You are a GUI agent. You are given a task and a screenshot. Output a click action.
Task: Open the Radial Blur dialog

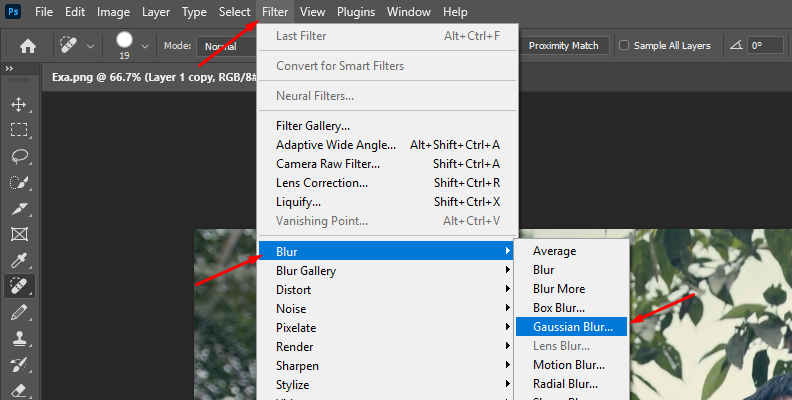click(x=572, y=384)
